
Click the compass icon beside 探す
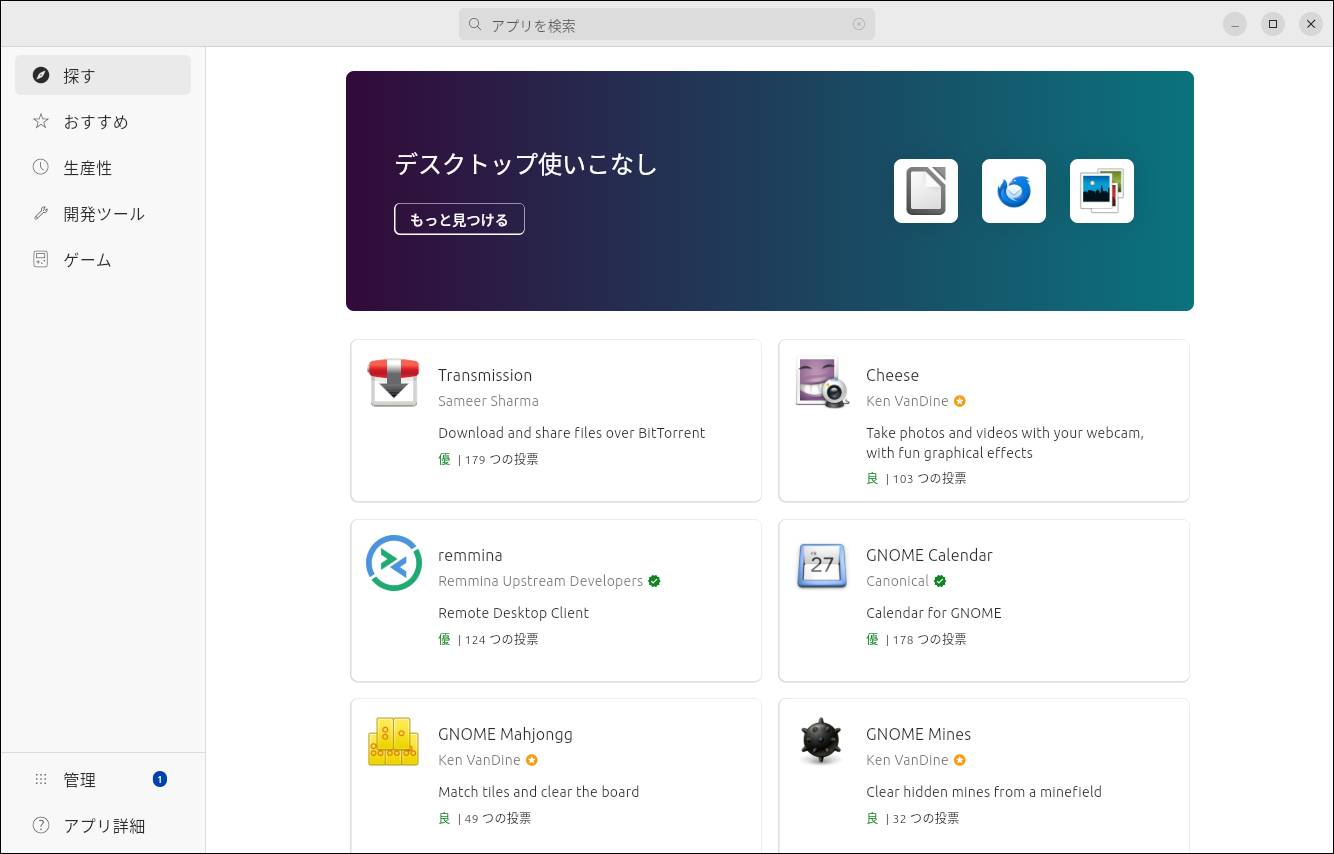41,75
